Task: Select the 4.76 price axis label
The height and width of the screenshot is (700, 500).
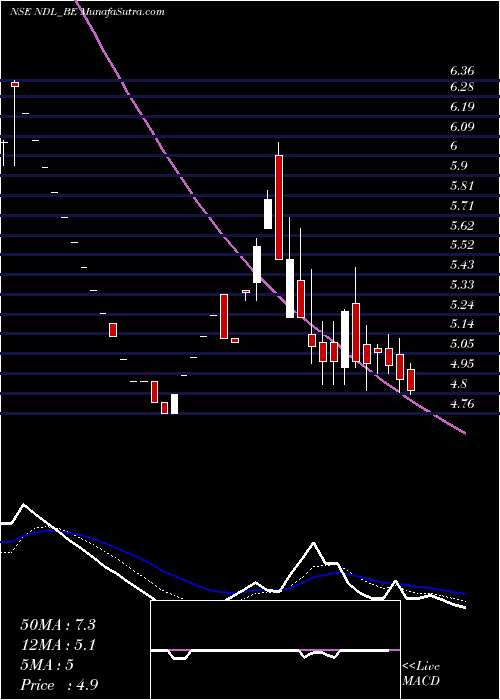Action: tap(462, 404)
